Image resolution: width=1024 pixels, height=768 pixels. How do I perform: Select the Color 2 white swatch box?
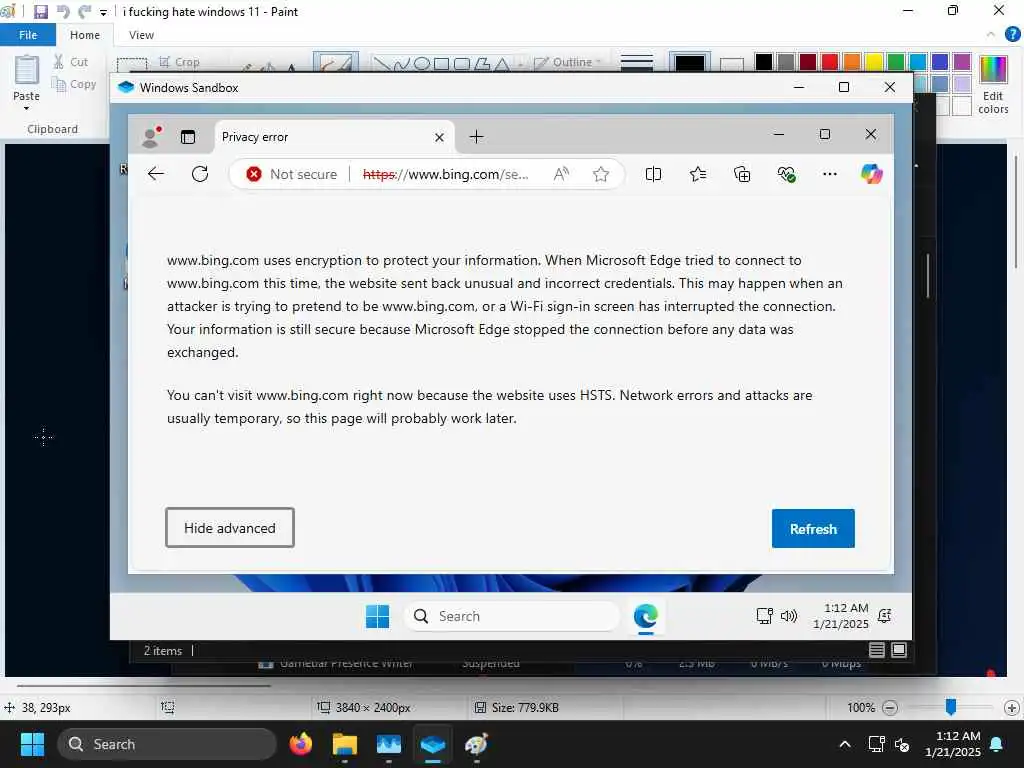click(731, 63)
